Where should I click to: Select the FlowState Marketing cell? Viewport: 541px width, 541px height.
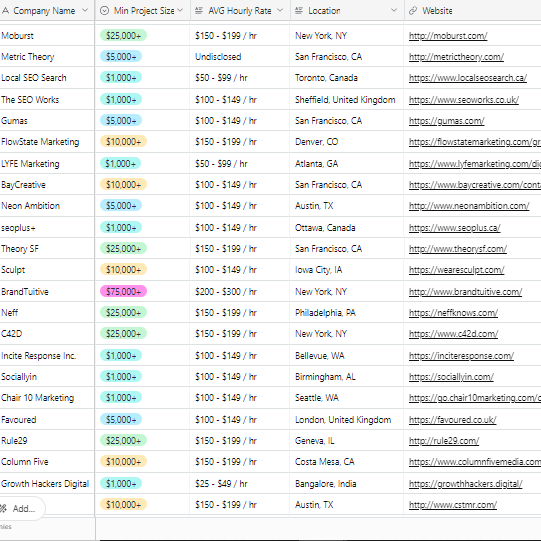pos(47,142)
